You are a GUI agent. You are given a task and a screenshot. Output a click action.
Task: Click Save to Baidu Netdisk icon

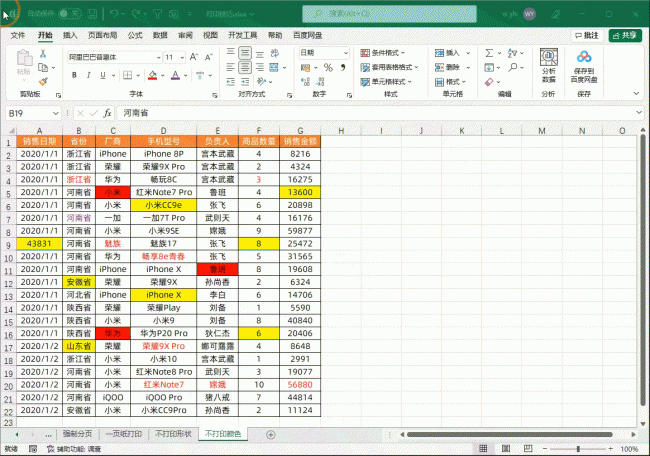click(584, 65)
